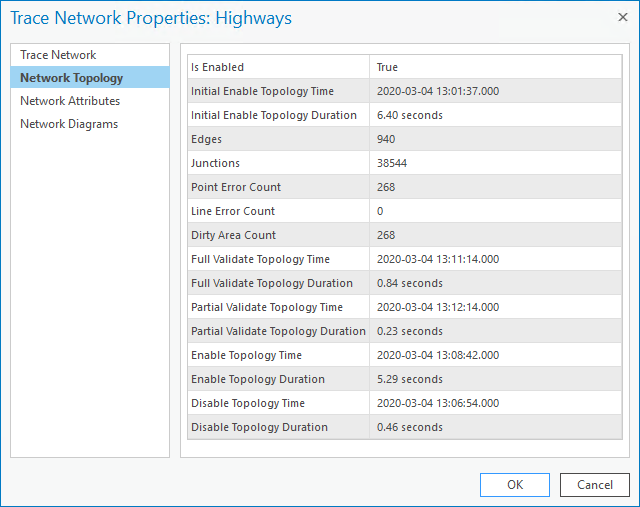Select the Full Validate Topology Time value
The width and height of the screenshot is (640, 507).
(437, 259)
